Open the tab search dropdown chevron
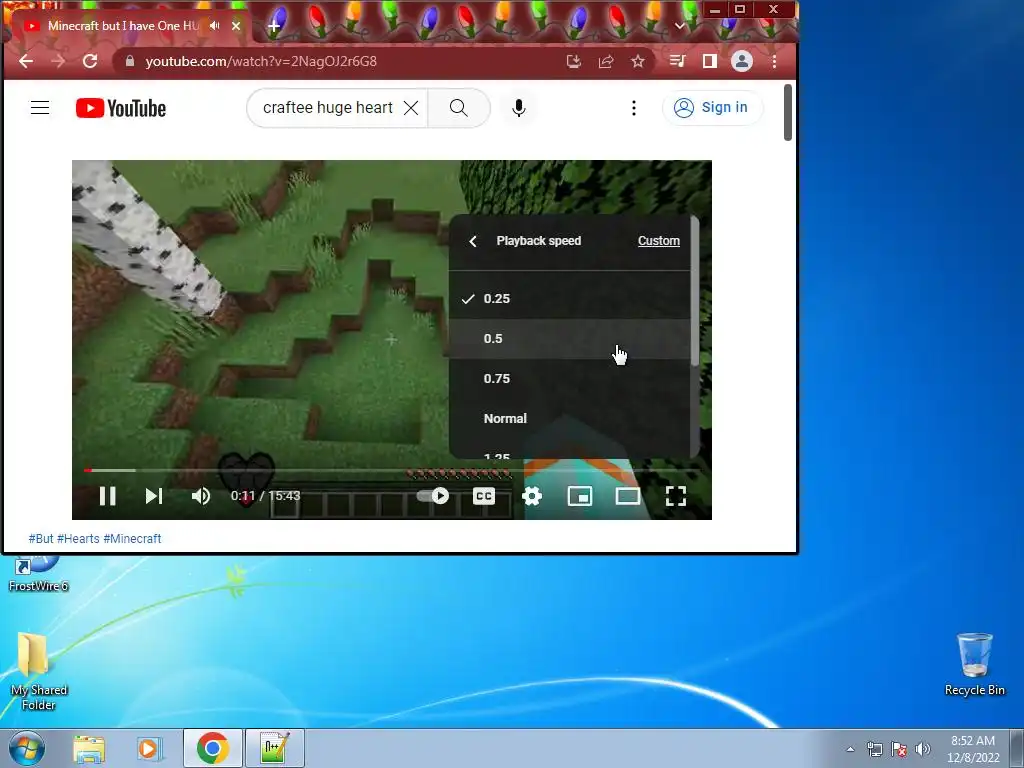The height and width of the screenshot is (768, 1024). (x=680, y=26)
